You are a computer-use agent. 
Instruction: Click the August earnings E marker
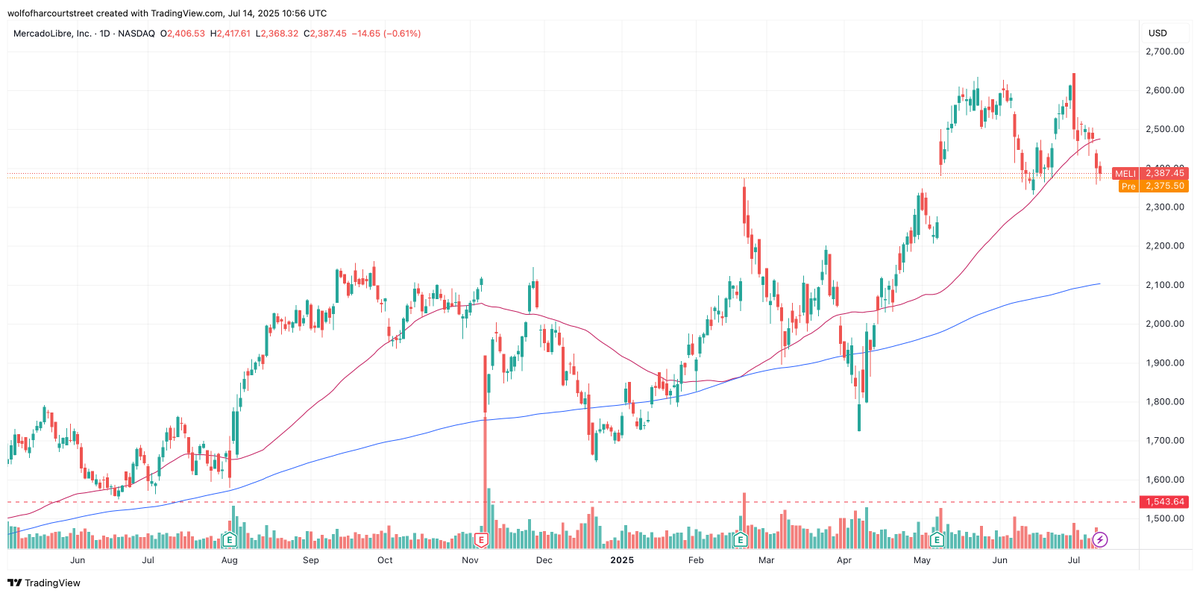pyautogui.click(x=230, y=539)
